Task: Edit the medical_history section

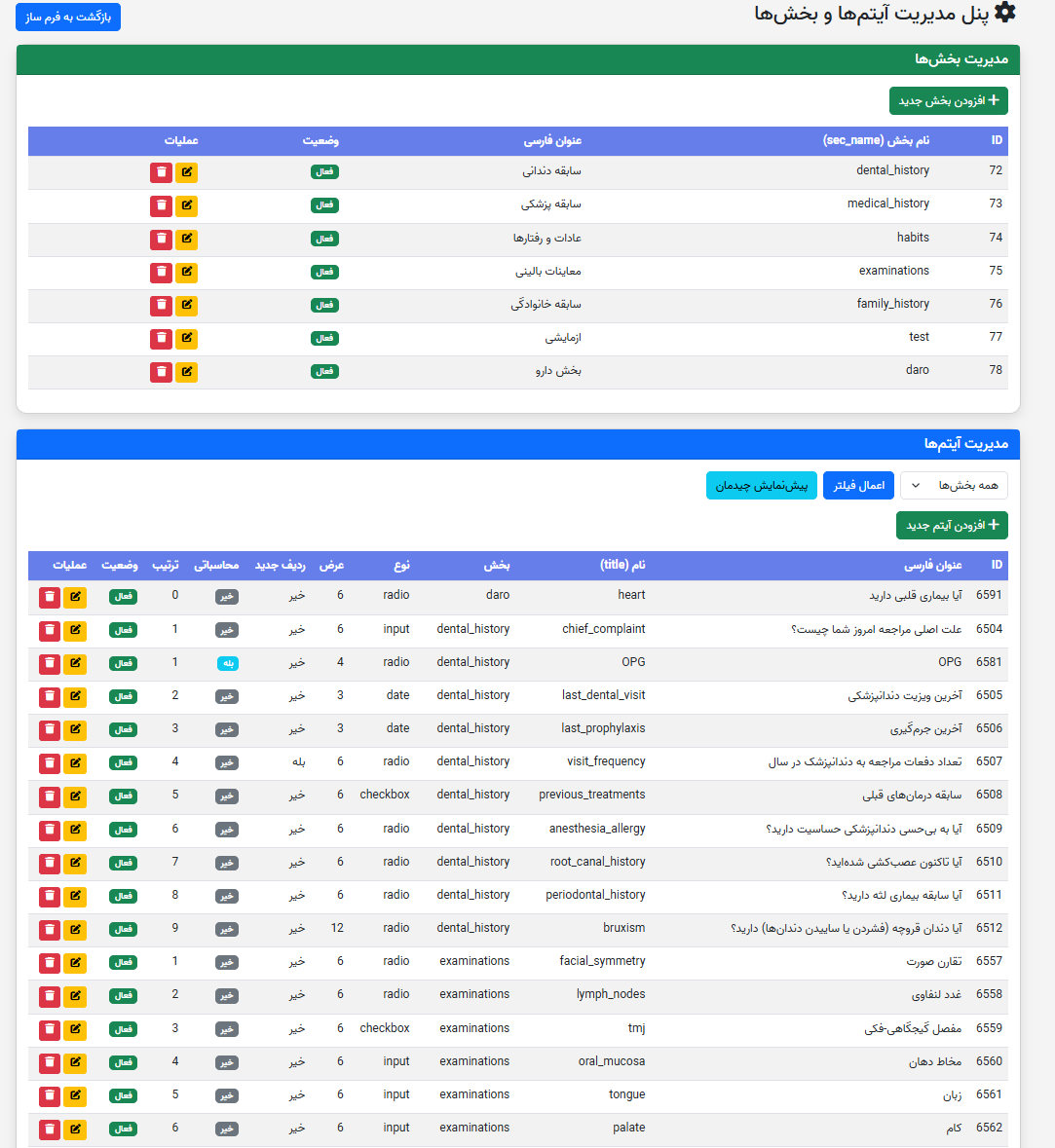Action: click(187, 205)
